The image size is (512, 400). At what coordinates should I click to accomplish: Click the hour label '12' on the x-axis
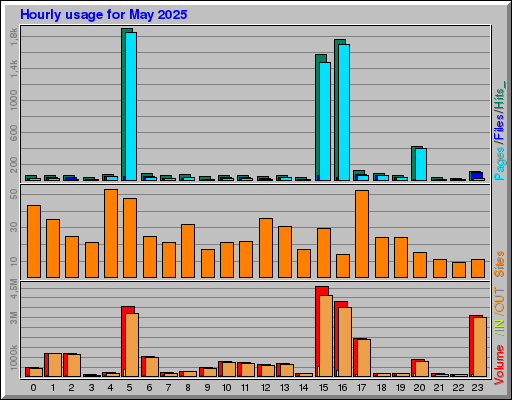[x=265, y=388]
